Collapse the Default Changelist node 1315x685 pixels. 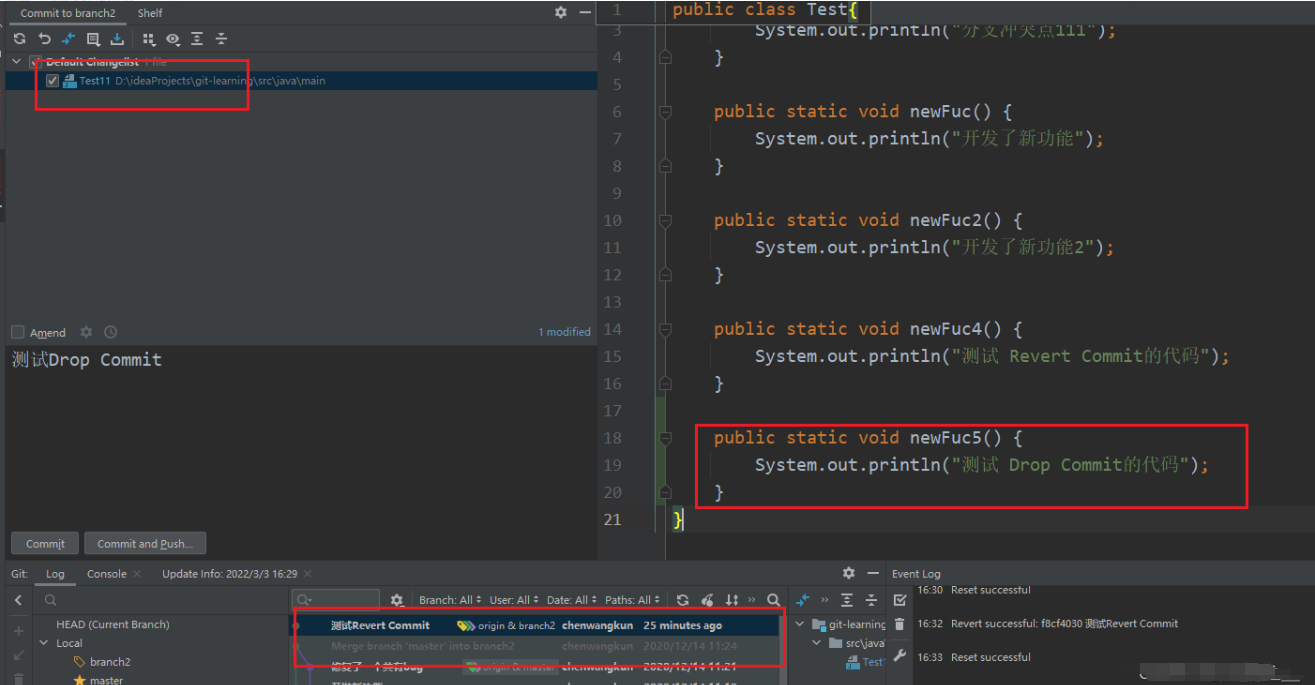tap(16, 62)
